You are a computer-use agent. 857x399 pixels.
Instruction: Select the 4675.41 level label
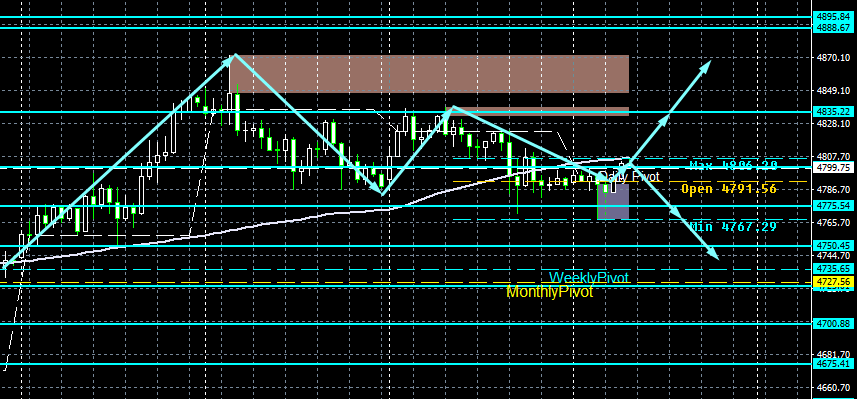[x=833, y=363]
